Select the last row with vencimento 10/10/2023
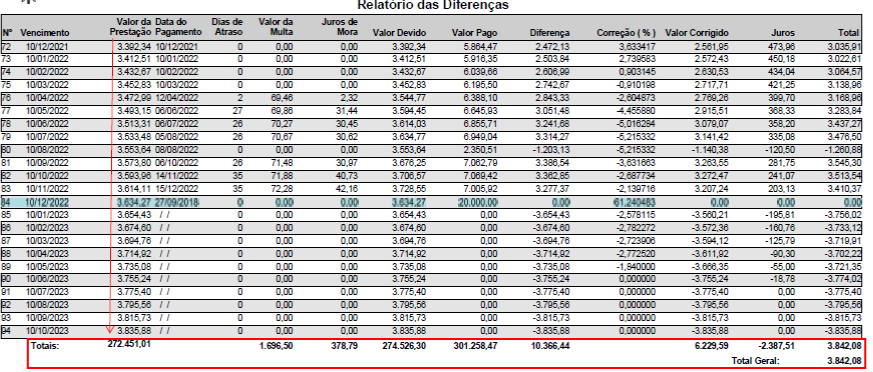 (431, 330)
